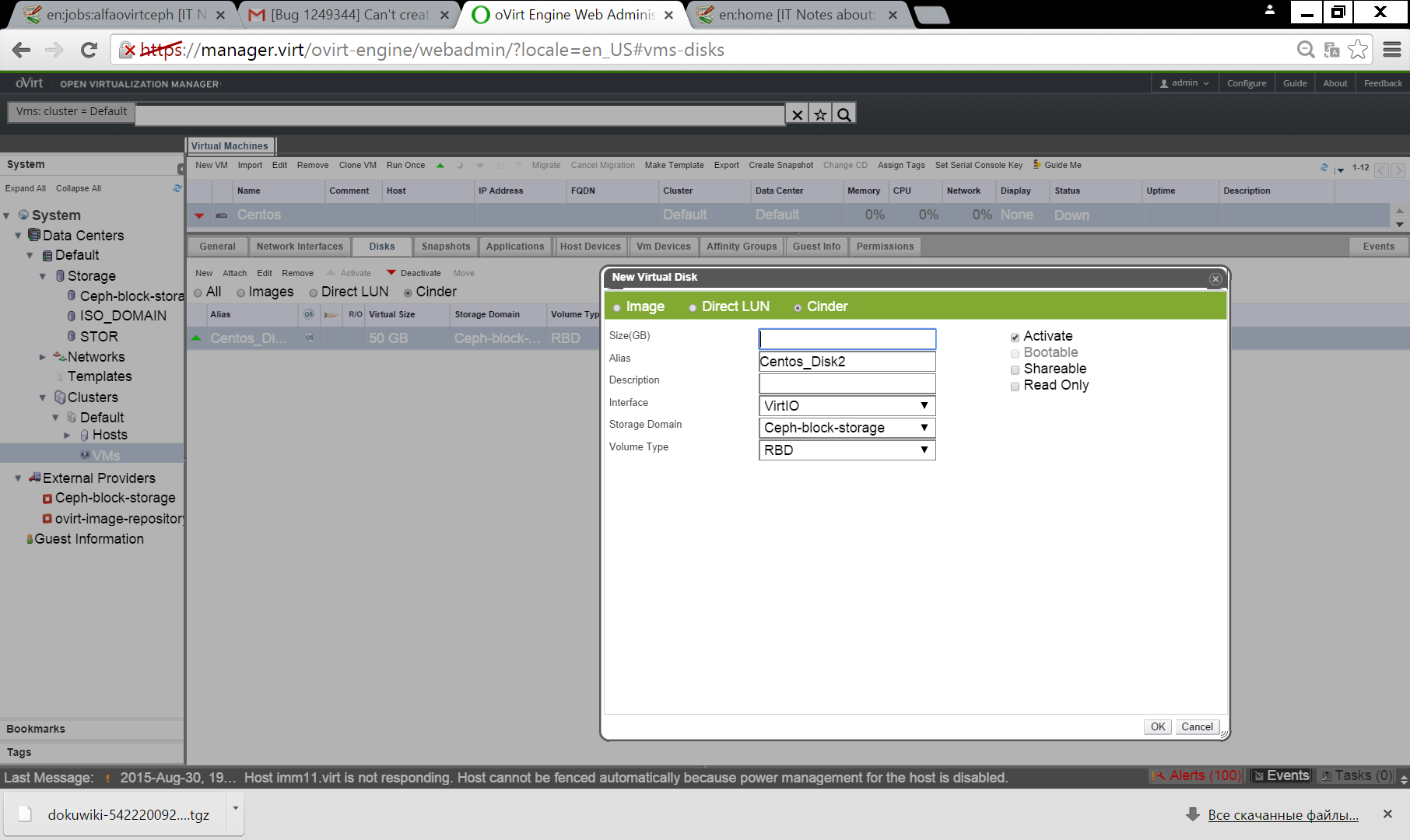Expand Networks tree node
Image resolution: width=1410 pixels, height=840 pixels.
click(43, 357)
